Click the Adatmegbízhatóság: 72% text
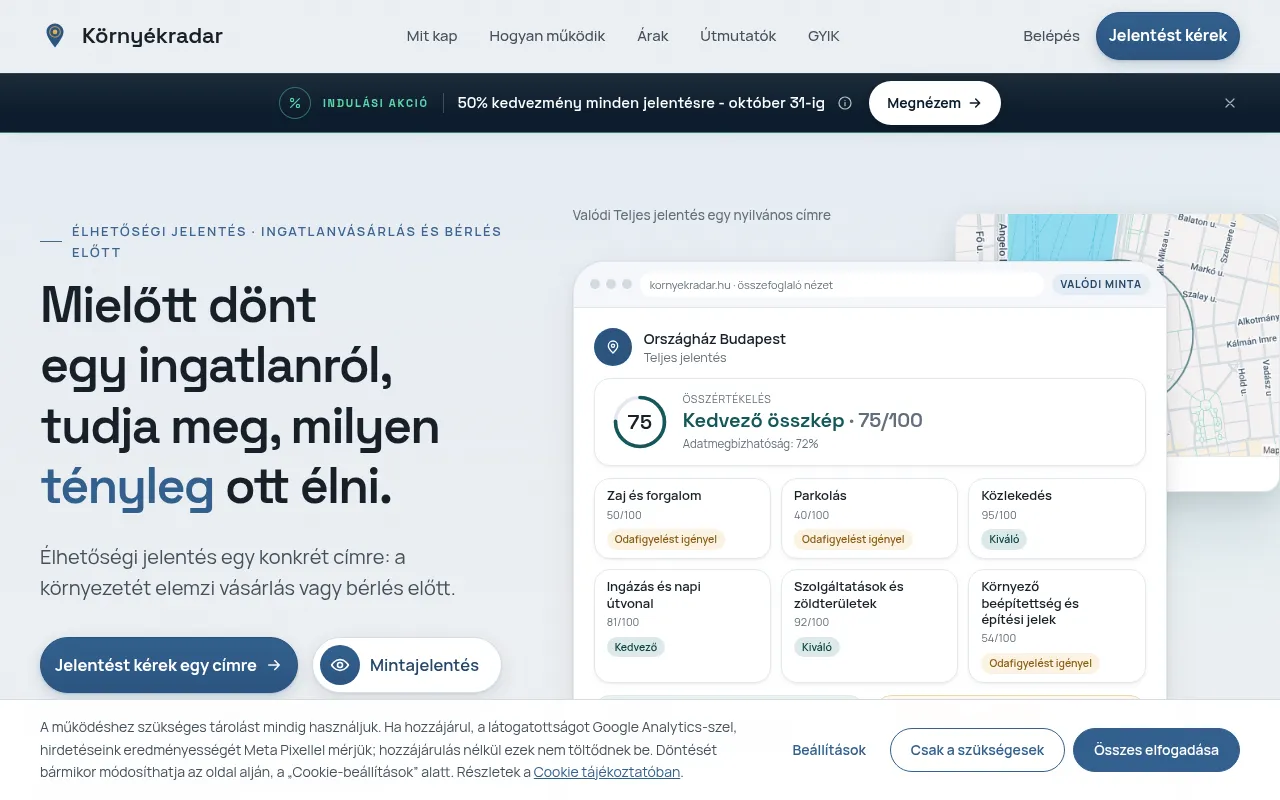 point(751,443)
